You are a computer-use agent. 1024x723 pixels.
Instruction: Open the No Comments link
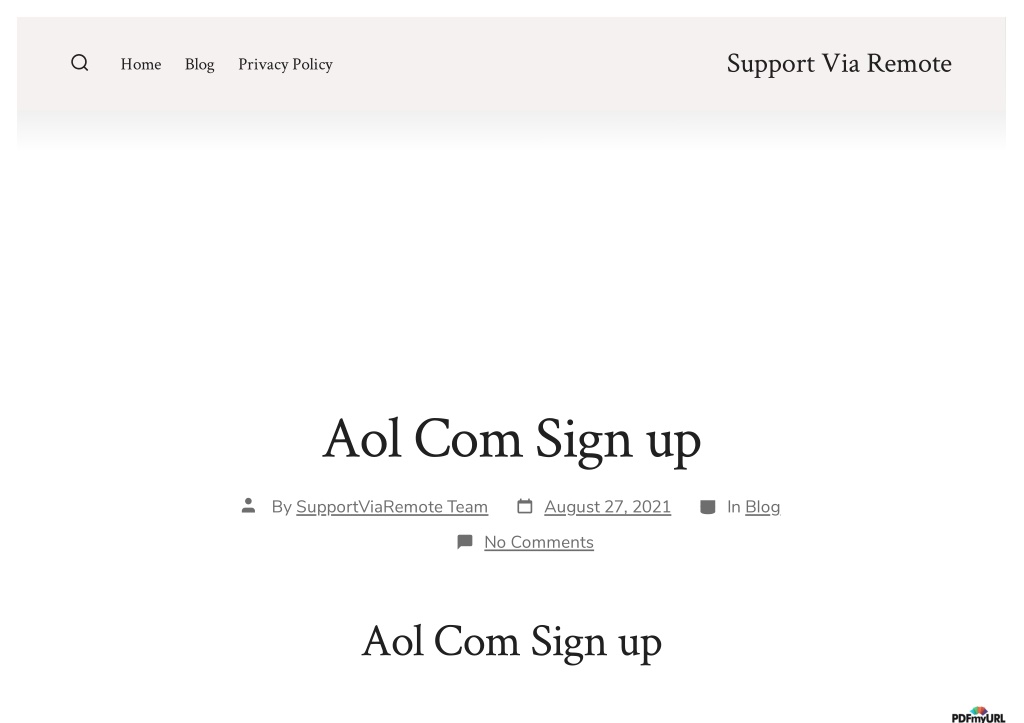[539, 542]
